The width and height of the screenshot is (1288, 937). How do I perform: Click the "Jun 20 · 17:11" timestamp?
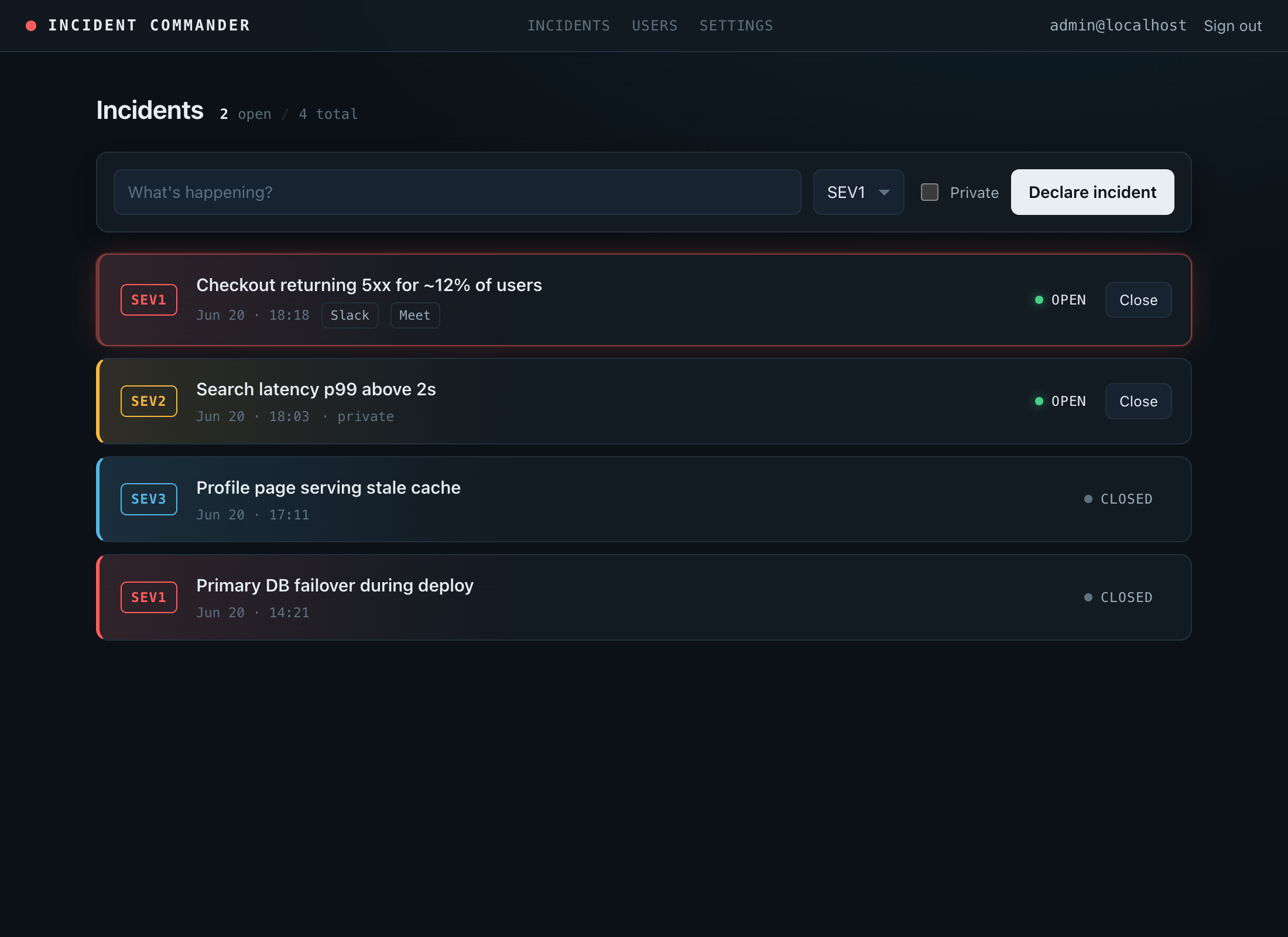[253, 515]
